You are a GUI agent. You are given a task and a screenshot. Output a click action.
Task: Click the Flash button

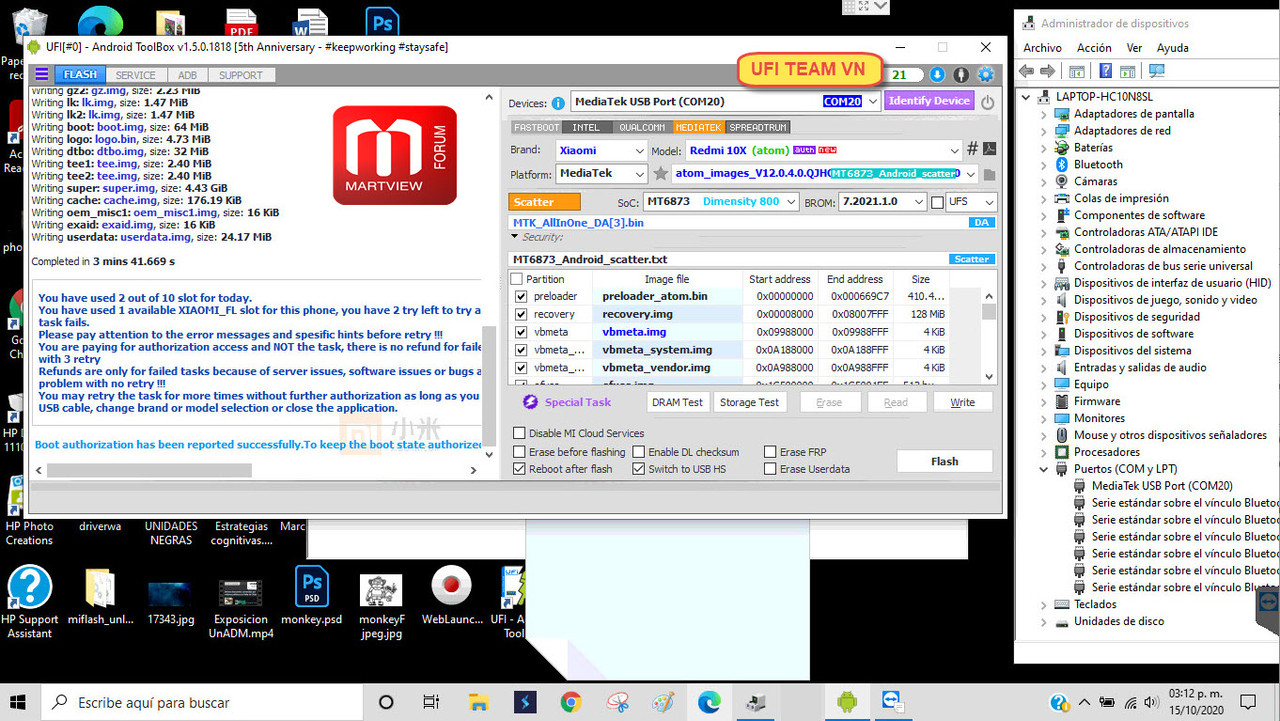pyautogui.click(x=944, y=461)
